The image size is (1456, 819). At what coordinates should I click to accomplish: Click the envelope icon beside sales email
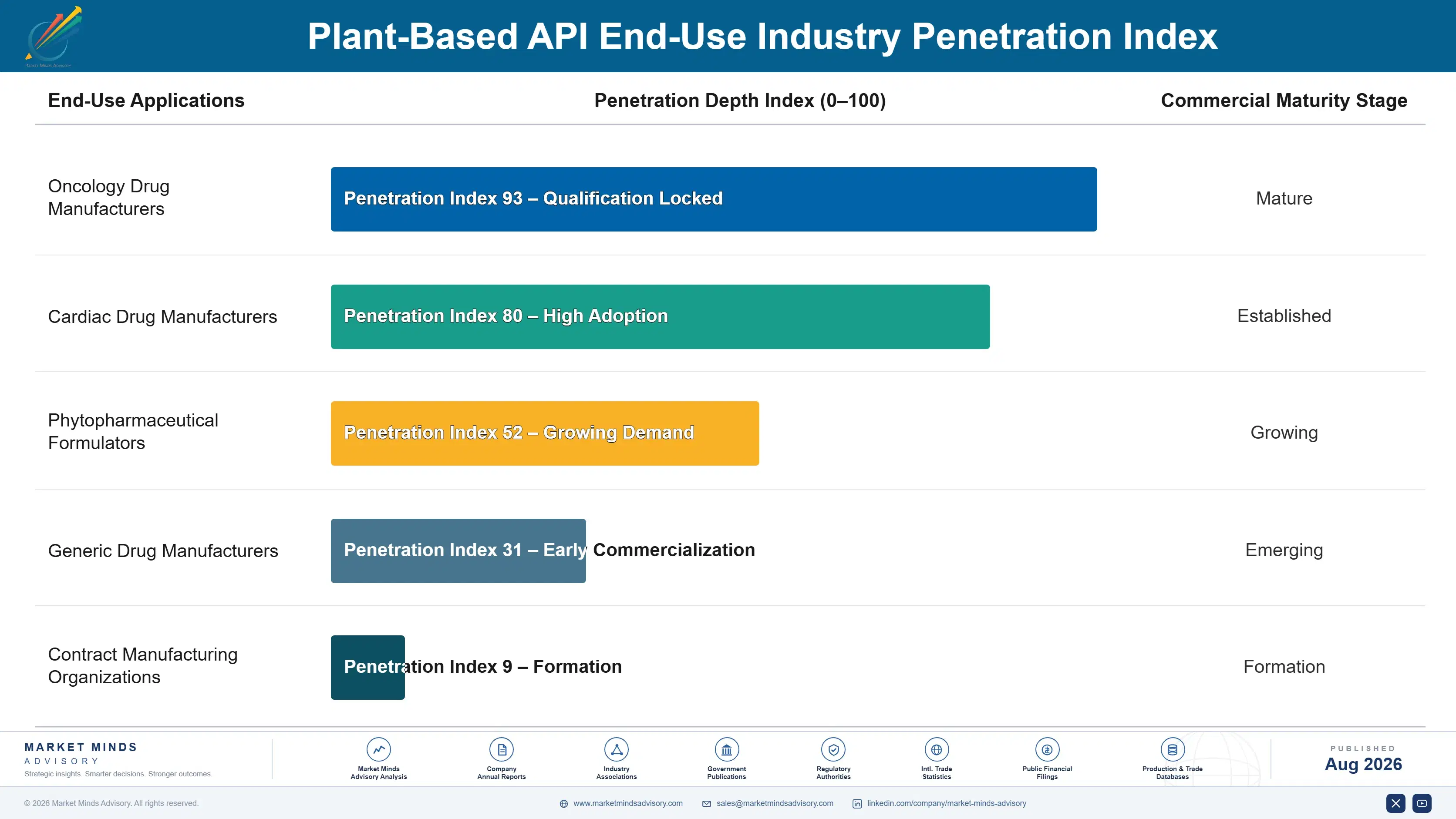tap(707, 804)
